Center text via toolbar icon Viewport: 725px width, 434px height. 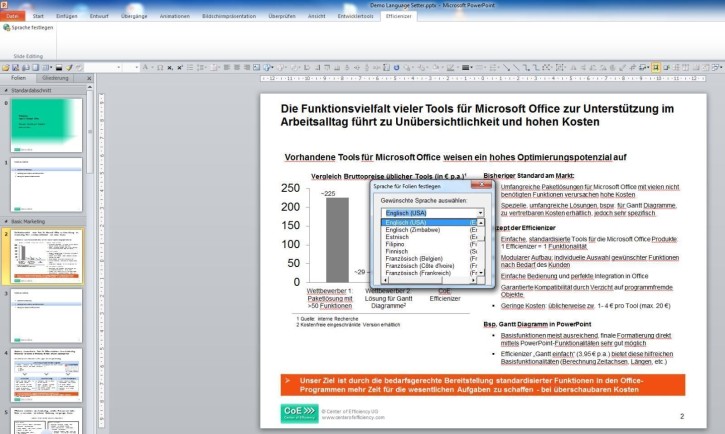coord(237,67)
